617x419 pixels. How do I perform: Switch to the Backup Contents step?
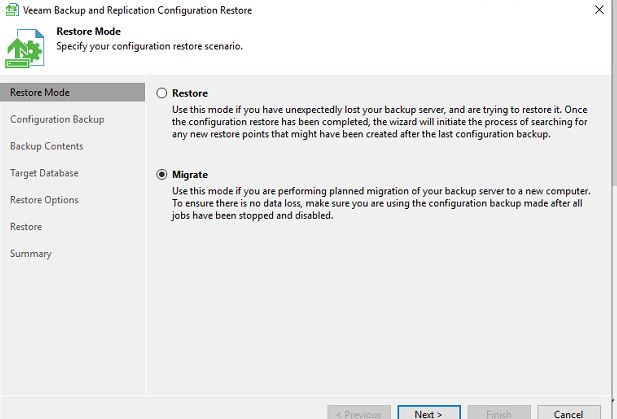click(47, 146)
